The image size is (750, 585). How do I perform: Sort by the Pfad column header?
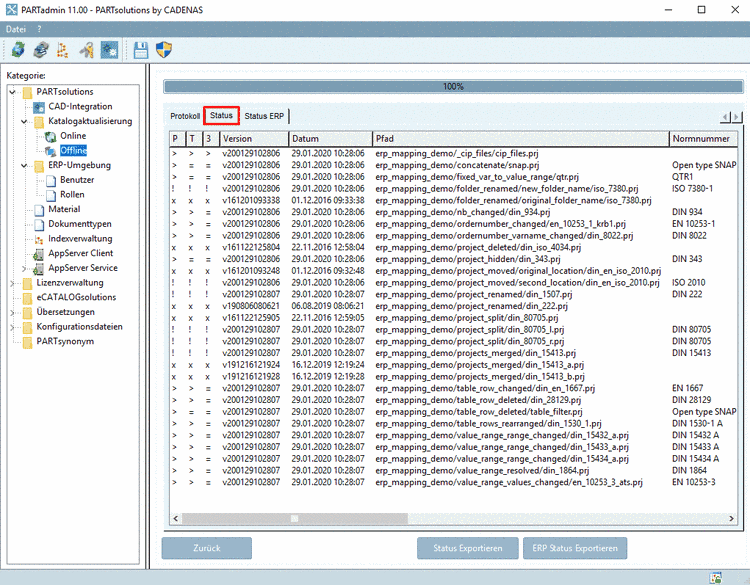tap(521, 139)
